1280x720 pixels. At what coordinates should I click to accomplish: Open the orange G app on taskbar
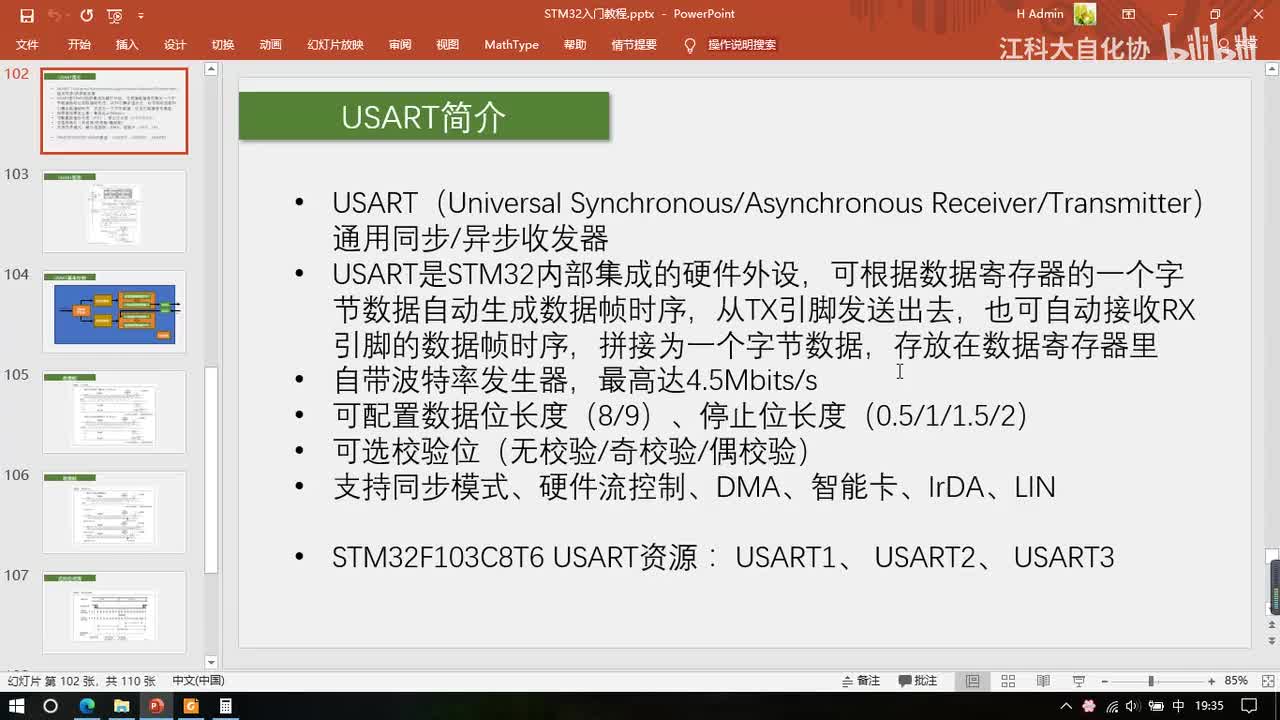[x=191, y=706]
